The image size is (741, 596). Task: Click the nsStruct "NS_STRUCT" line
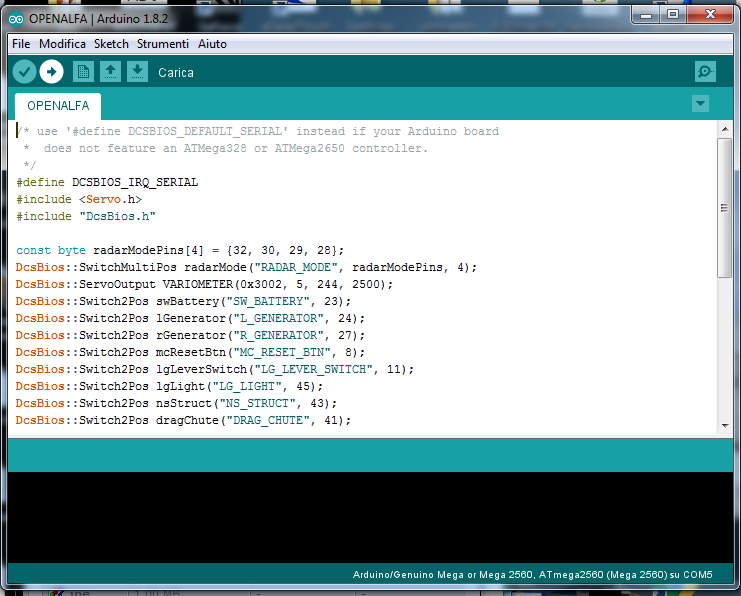pos(176,404)
